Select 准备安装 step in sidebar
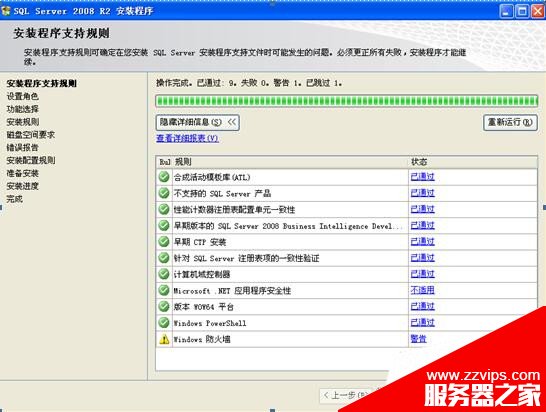This screenshot has height=412, width=546. [22, 173]
